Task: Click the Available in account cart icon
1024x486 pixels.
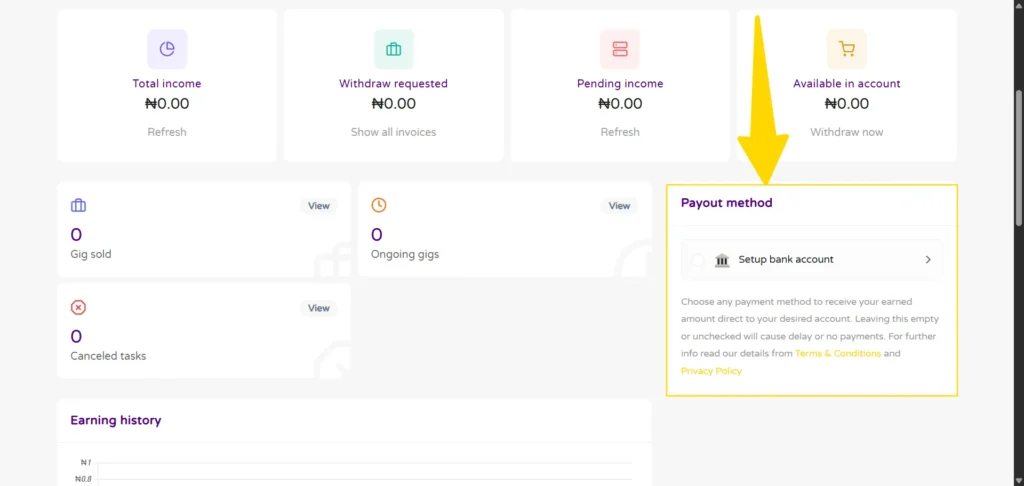Action: (x=846, y=48)
